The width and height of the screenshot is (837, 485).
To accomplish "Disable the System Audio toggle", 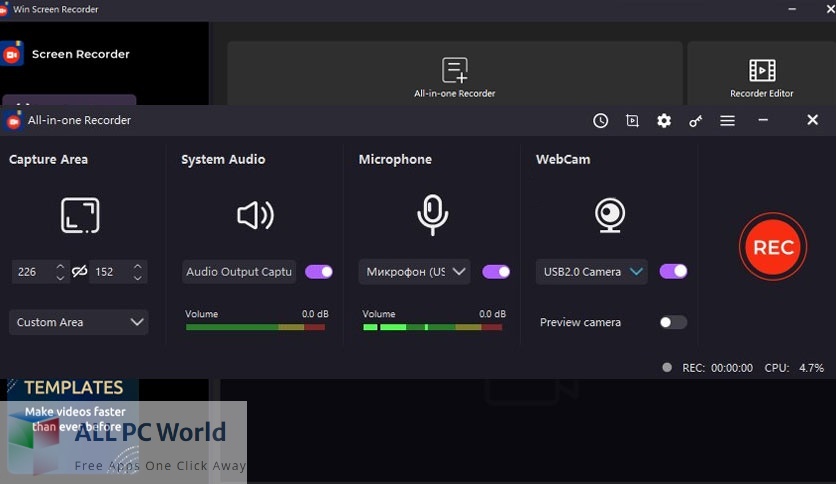I will pyautogui.click(x=319, y=272).
